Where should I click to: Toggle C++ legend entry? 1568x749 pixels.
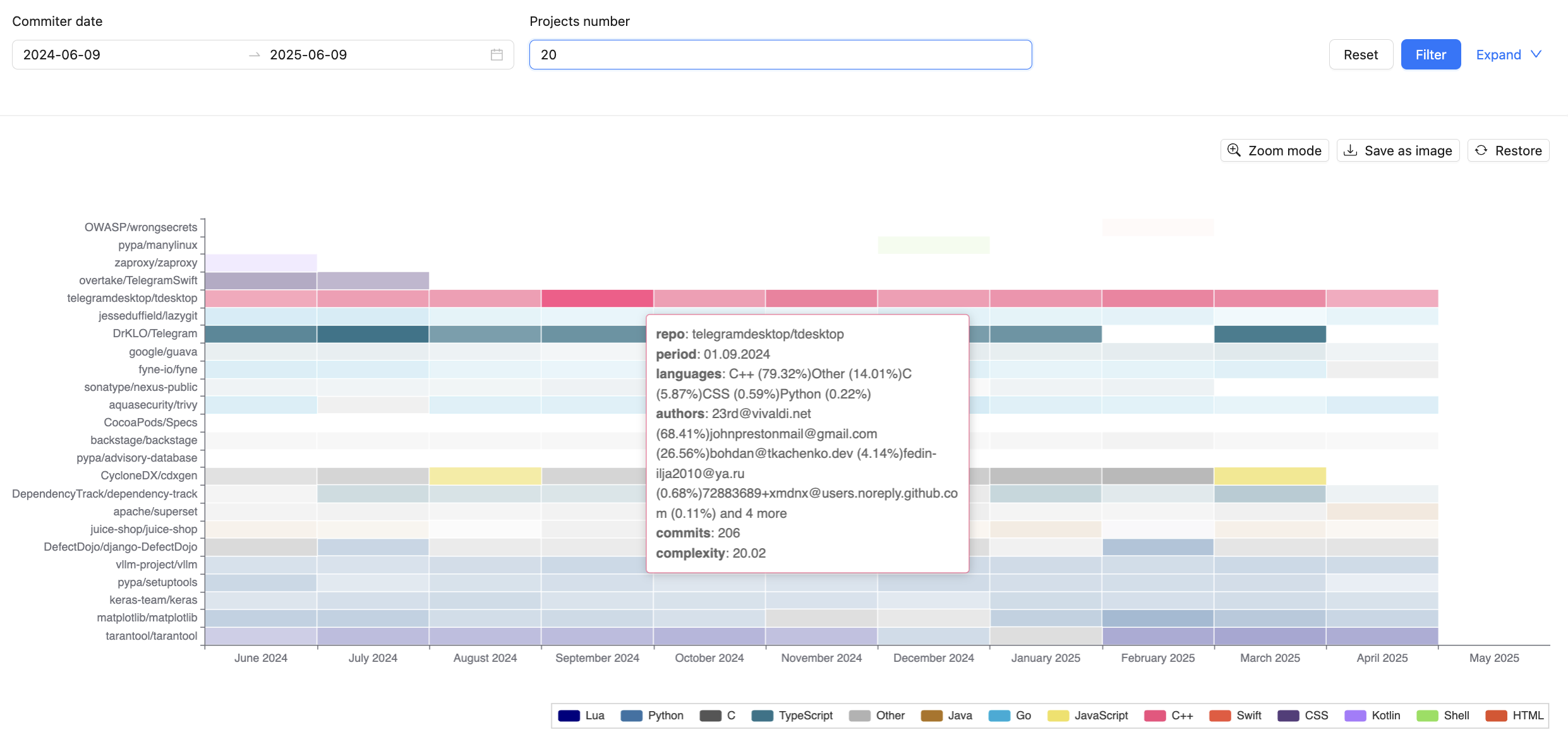click(x=1169, y=716)
